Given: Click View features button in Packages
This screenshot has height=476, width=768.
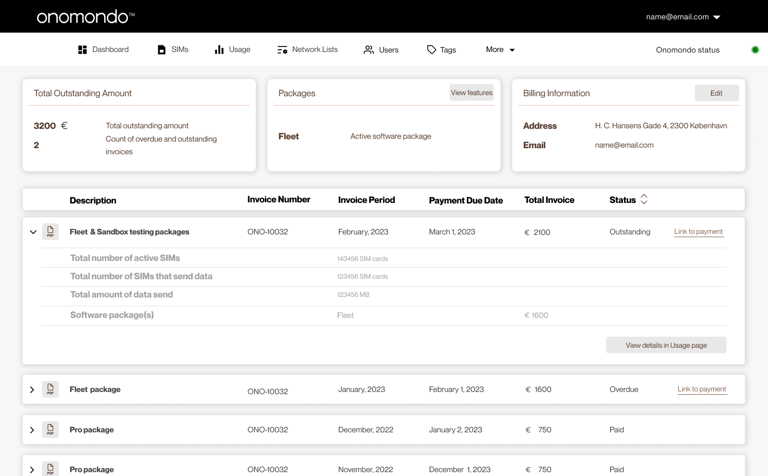Looking at the screenshot, I should tap(471, 93).
